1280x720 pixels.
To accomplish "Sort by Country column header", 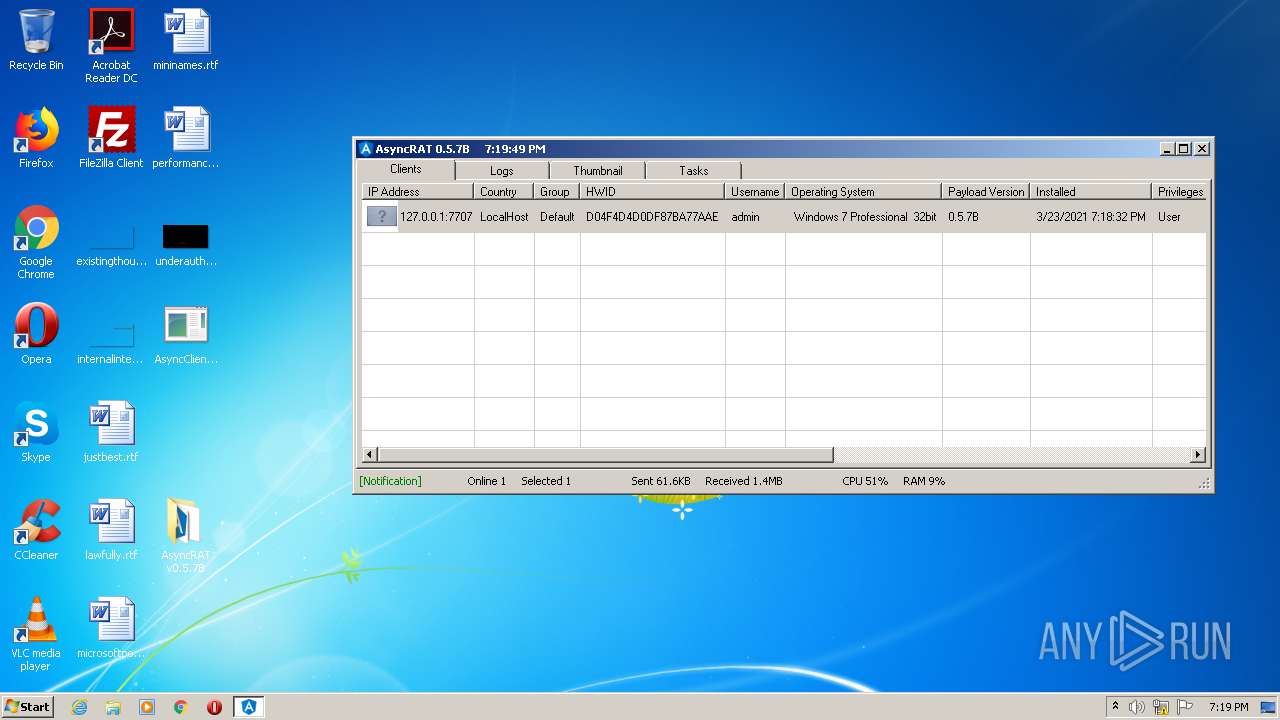I will click(x=504, y=191).
